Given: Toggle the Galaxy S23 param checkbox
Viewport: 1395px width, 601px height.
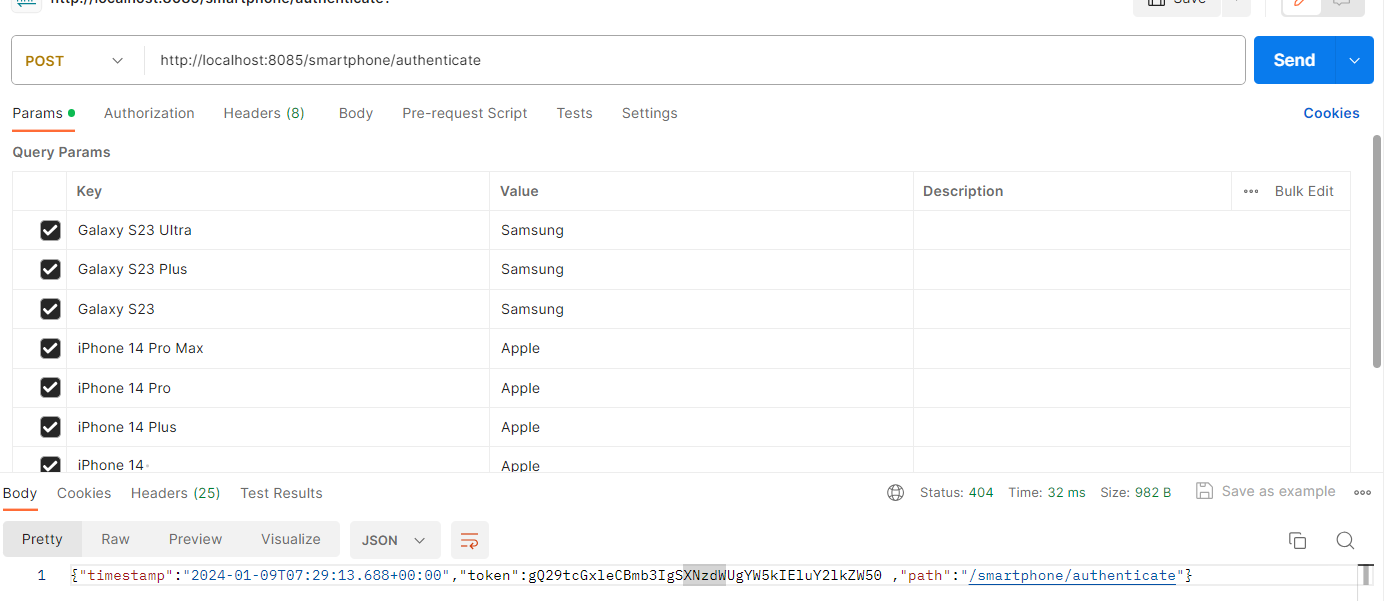Looking at the screenshot, I should pyautogui.click(x=50, y=309).
